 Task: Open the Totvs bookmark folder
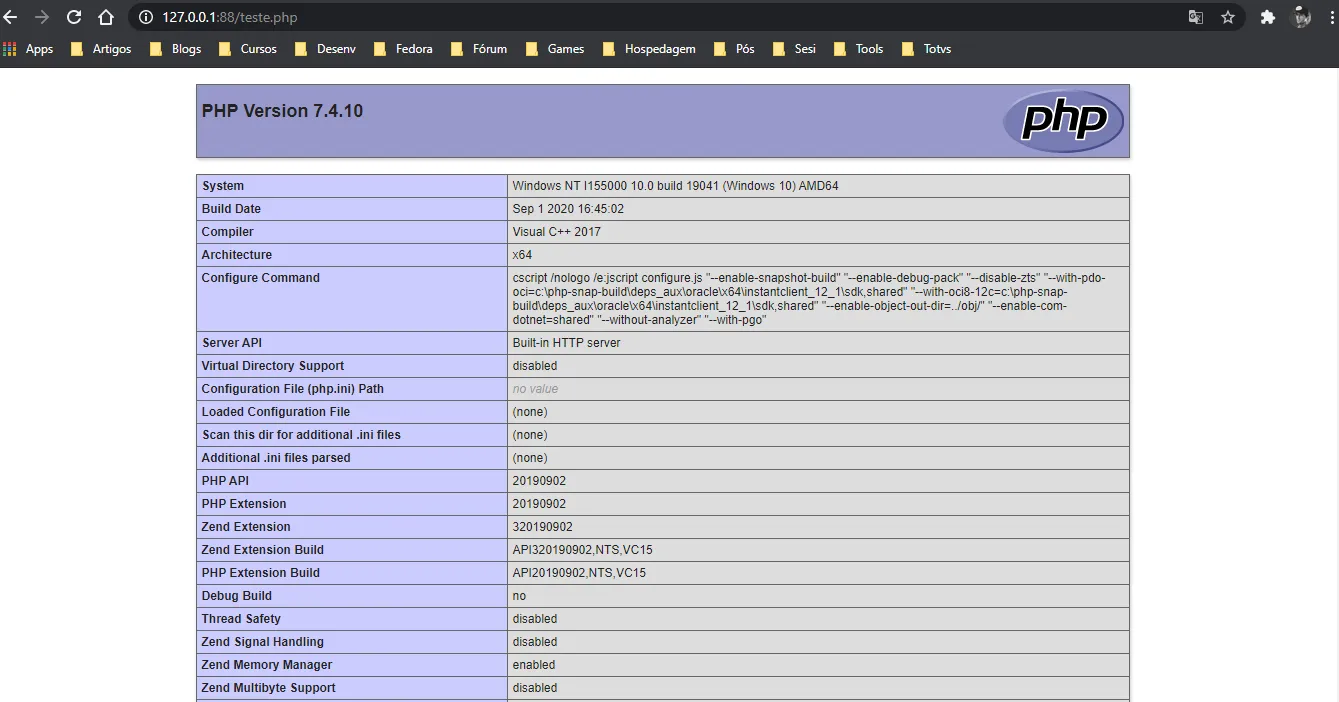[x=926, y=49]
